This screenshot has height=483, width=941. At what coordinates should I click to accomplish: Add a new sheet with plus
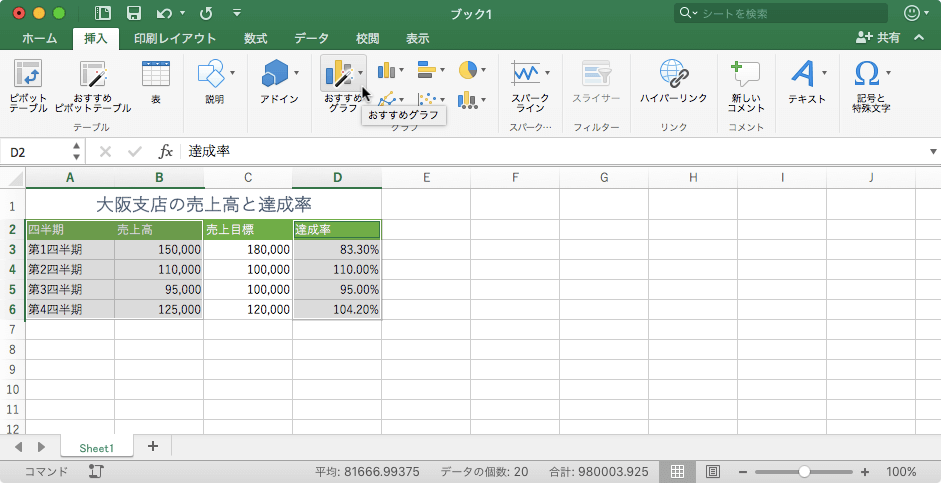(152, 446)
